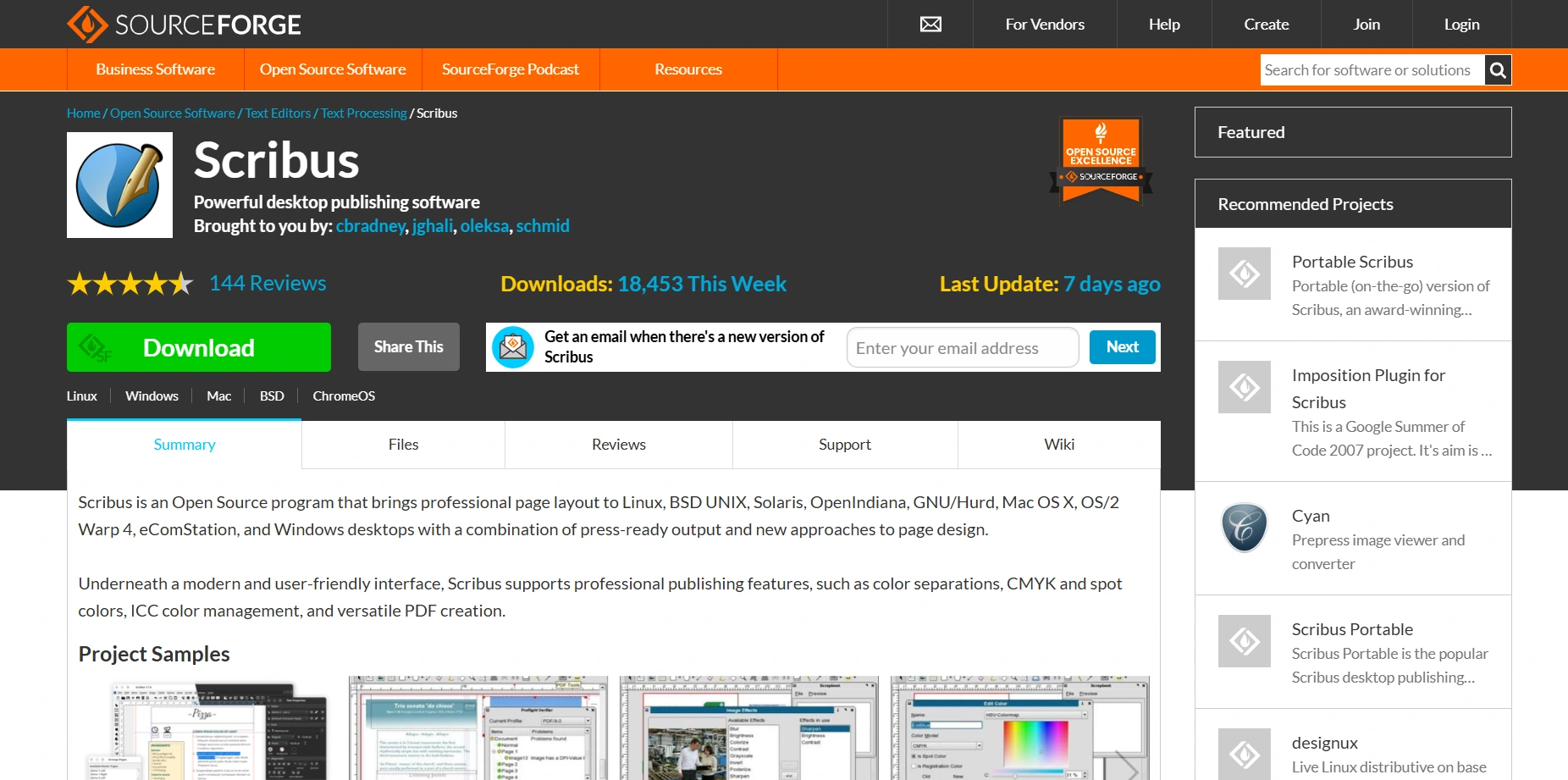Open the Trio sonate sample thumbnail
This screenshot has width=1568, height=780.
[478, 728]
